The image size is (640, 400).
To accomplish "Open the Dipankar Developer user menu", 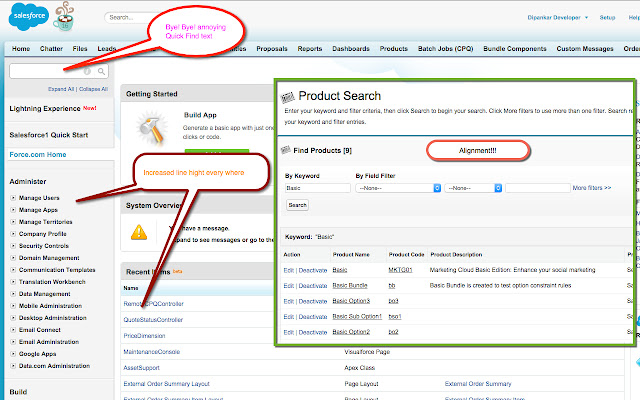I will click(x=558, y=18).
